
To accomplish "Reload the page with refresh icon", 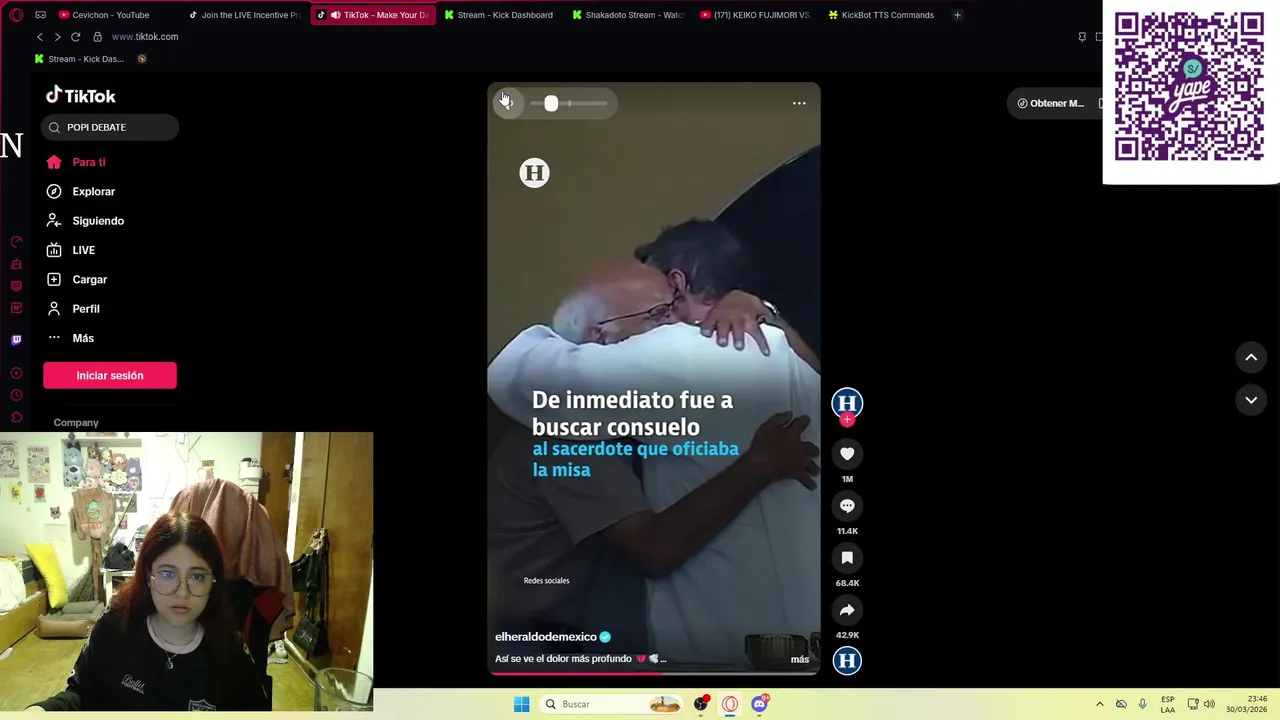I will click(x=75, y=37).
